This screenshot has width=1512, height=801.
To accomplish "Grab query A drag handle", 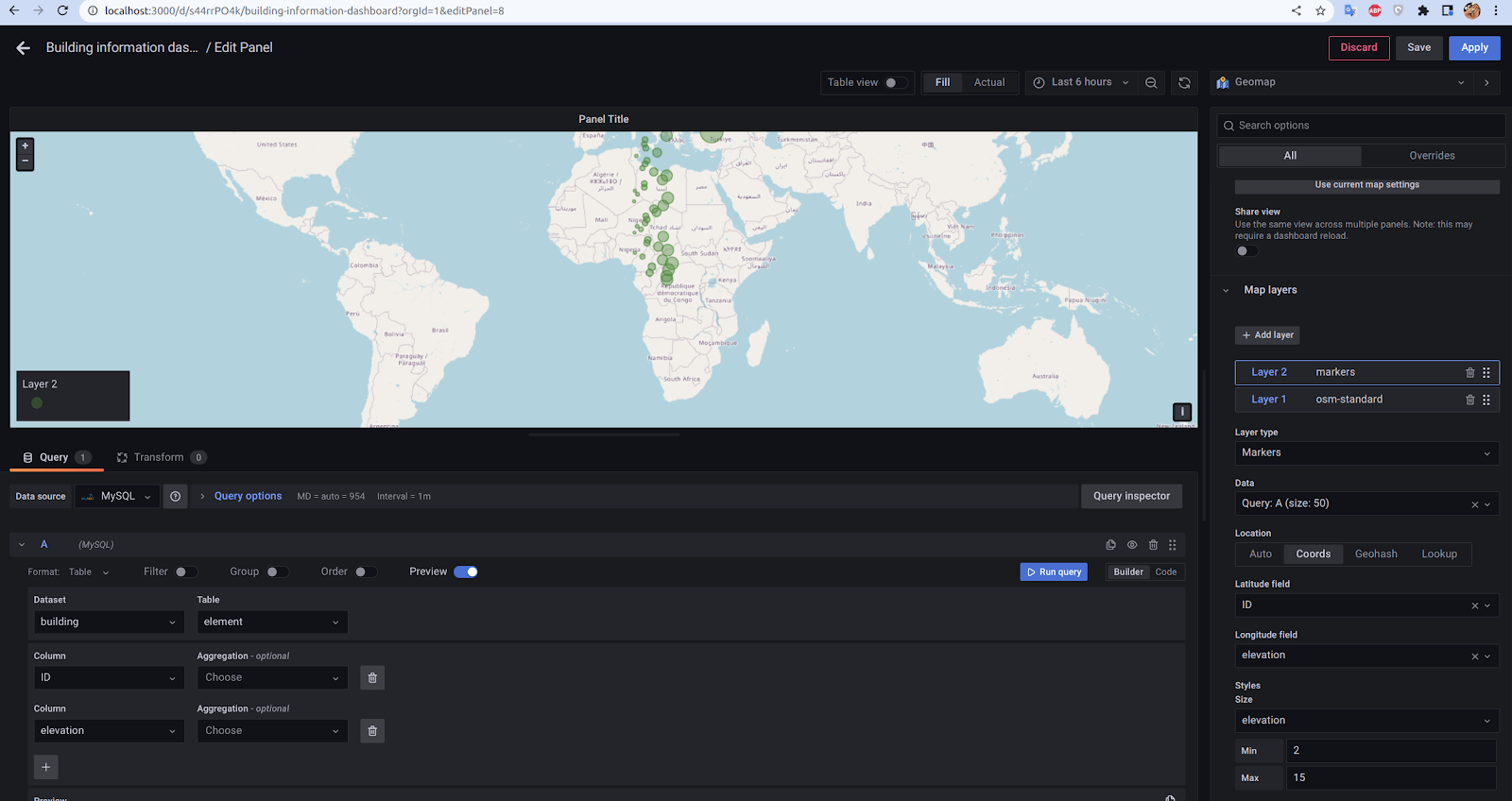I will [x=1173, y=545].
